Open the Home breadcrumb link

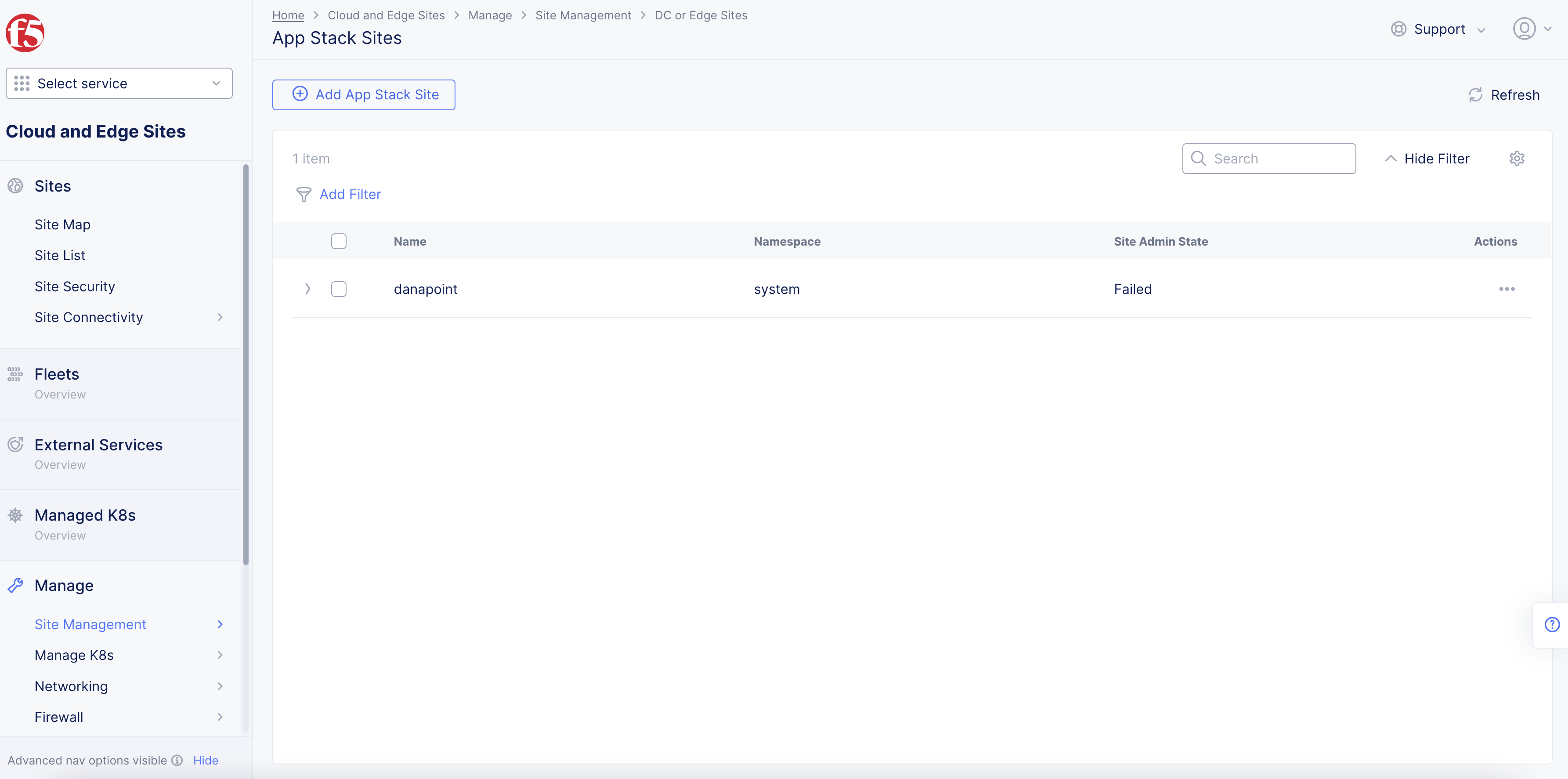click(287, 15)
